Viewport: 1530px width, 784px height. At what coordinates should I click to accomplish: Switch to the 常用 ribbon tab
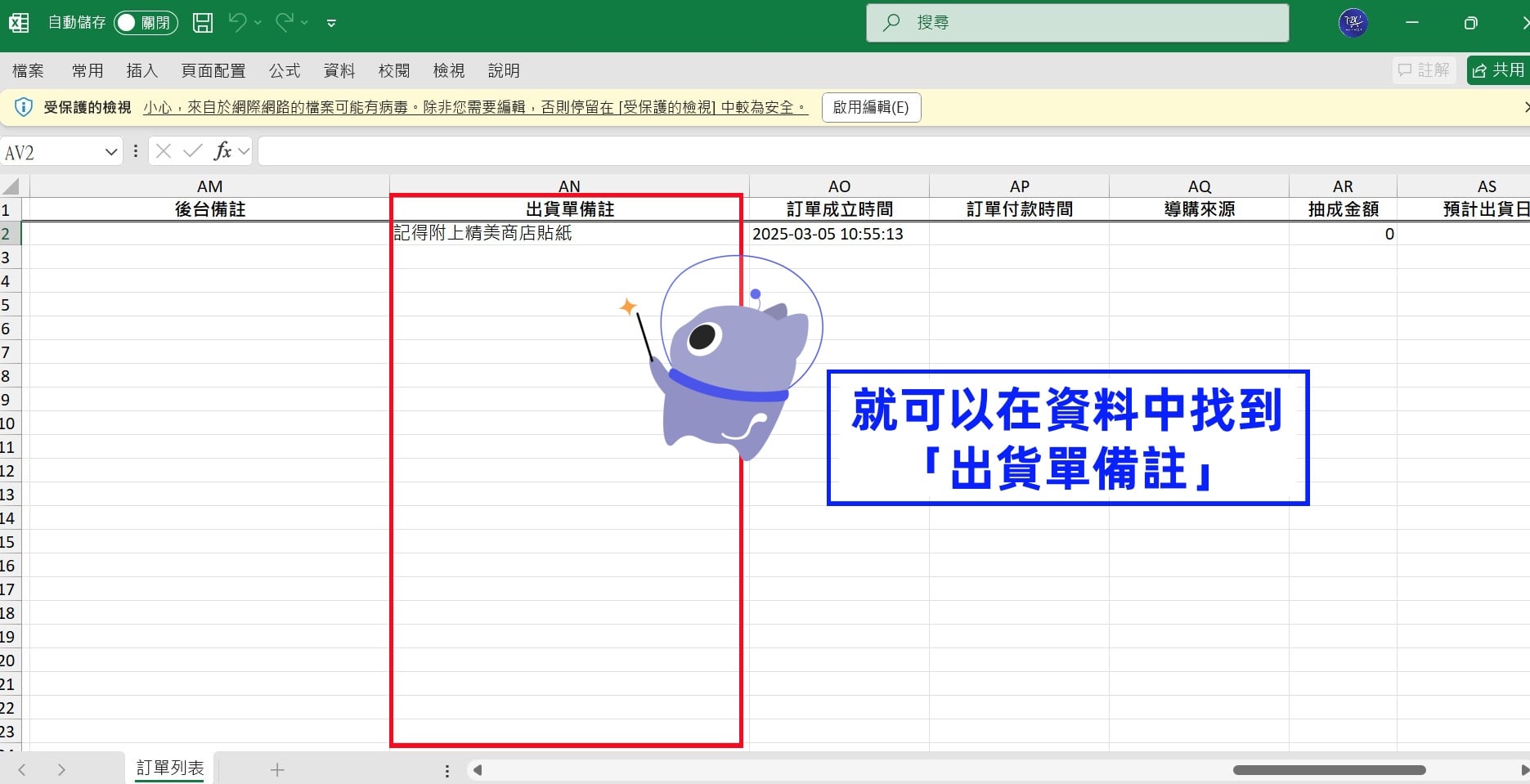click(x=87, y=71)
